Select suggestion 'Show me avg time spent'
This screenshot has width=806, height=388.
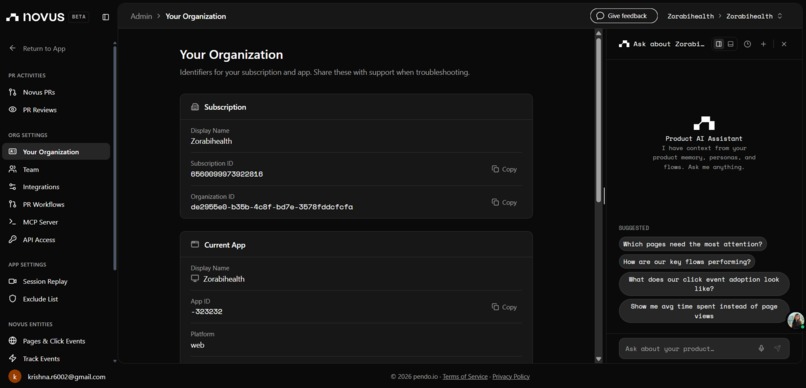[x=704, y=311]
